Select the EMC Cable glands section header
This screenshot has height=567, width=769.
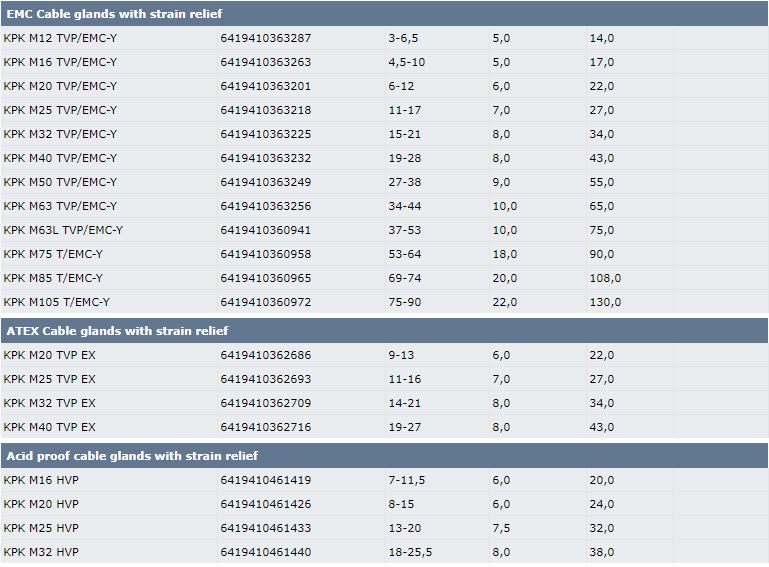point(384,14)
